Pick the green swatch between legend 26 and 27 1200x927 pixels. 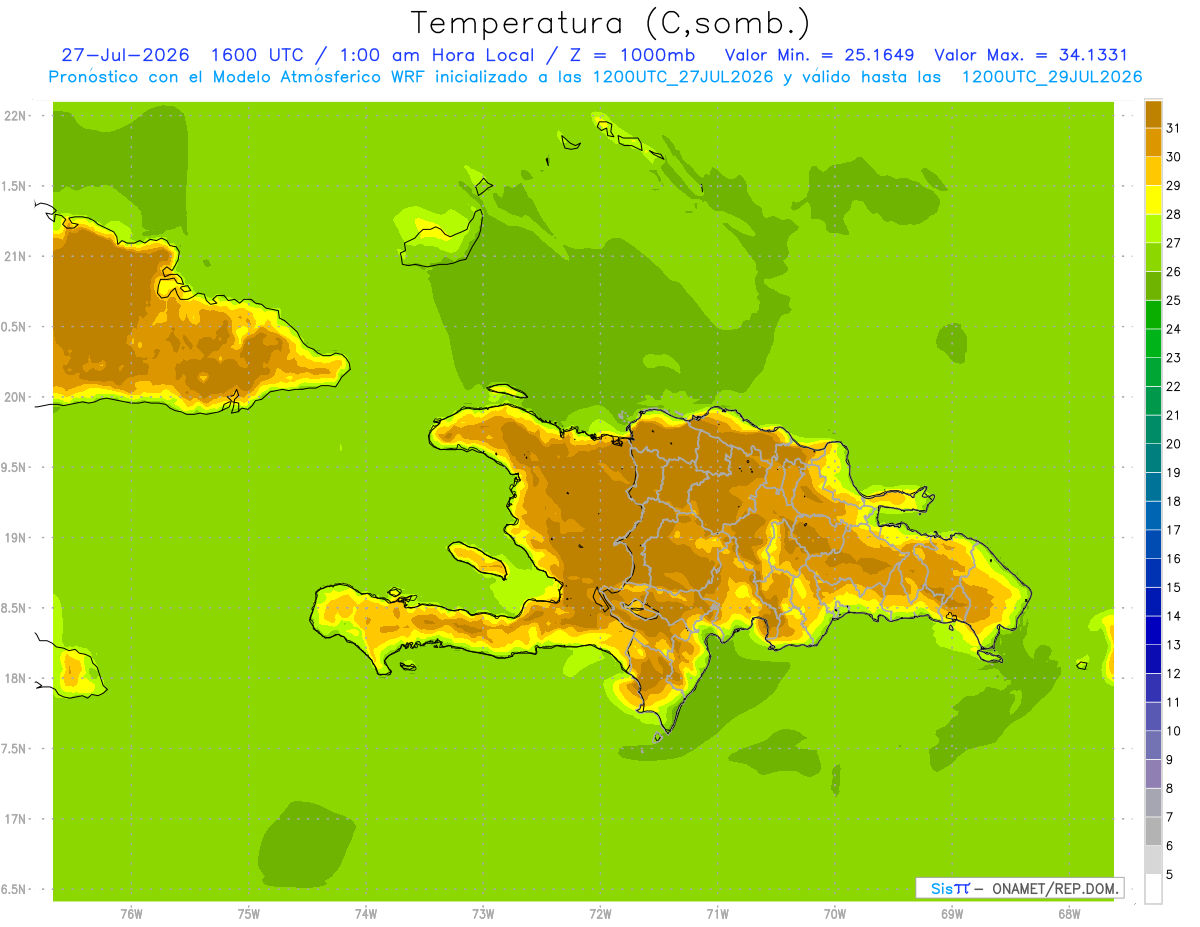pyautogui.click(x=1153, y=258)
